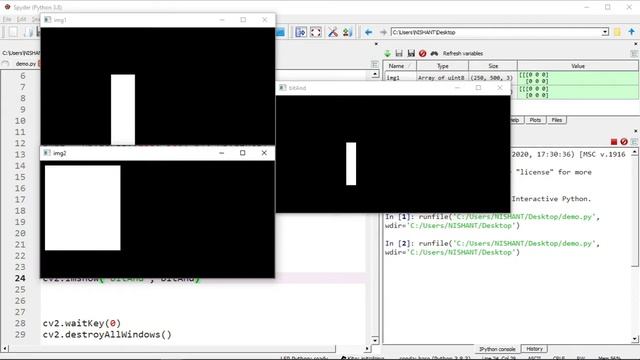
Task: Open the demo.py editor tab
Action: point(25,64)
